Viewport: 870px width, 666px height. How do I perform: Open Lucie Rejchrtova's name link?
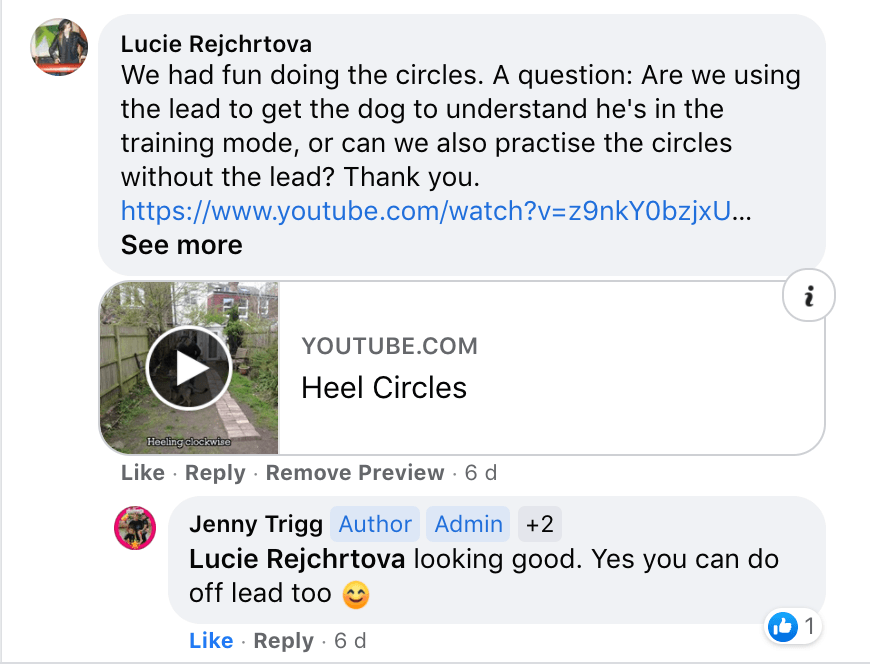point(216,44)
